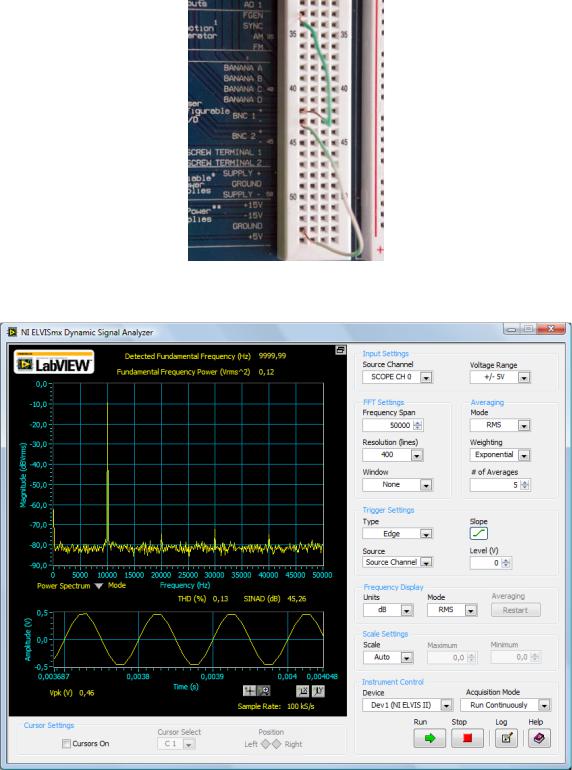Click the X-axis autoscale button

[x=303, y=691]
